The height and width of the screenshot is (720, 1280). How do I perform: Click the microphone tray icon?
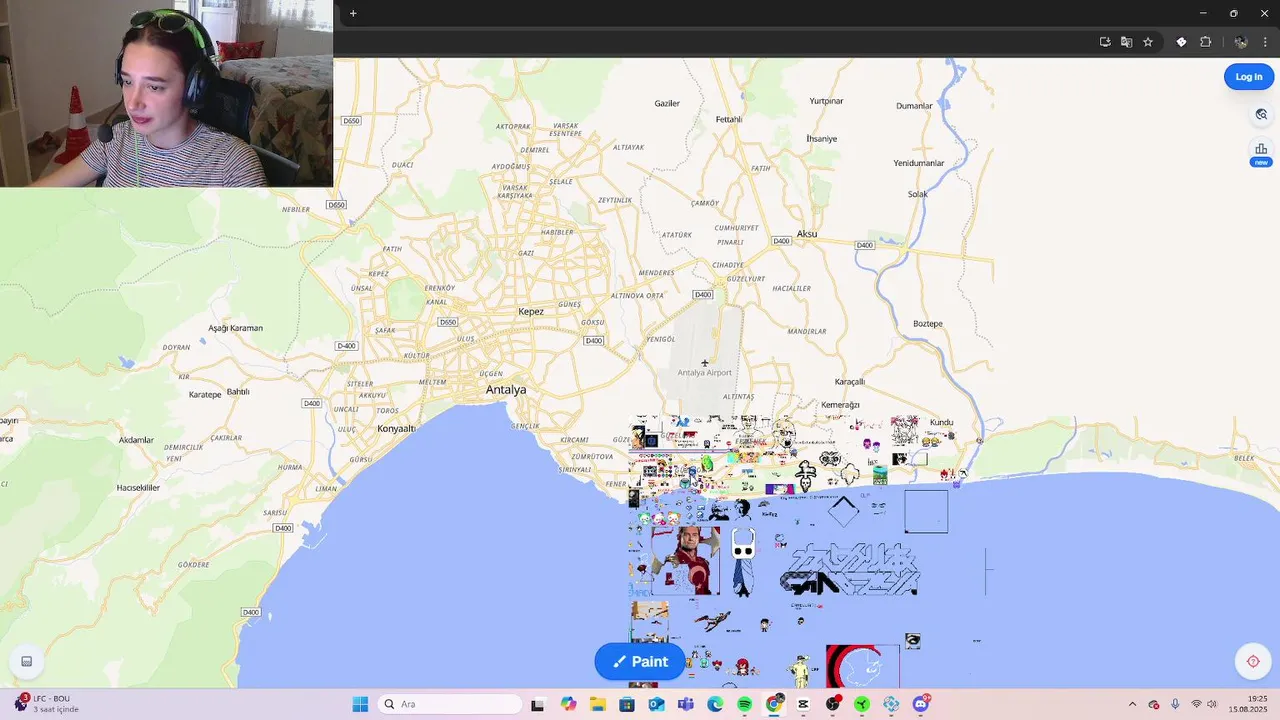point(1175,704)
